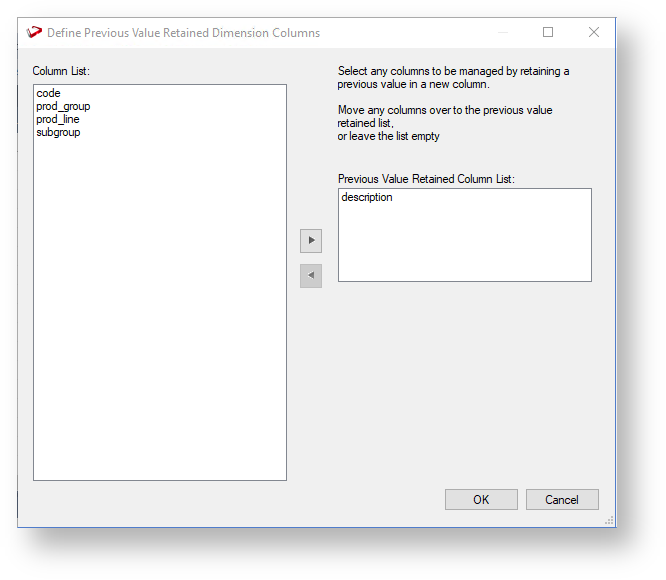
Task: Select the prod_line column entry
Action: pyautogui.click(x=57, y=119)
